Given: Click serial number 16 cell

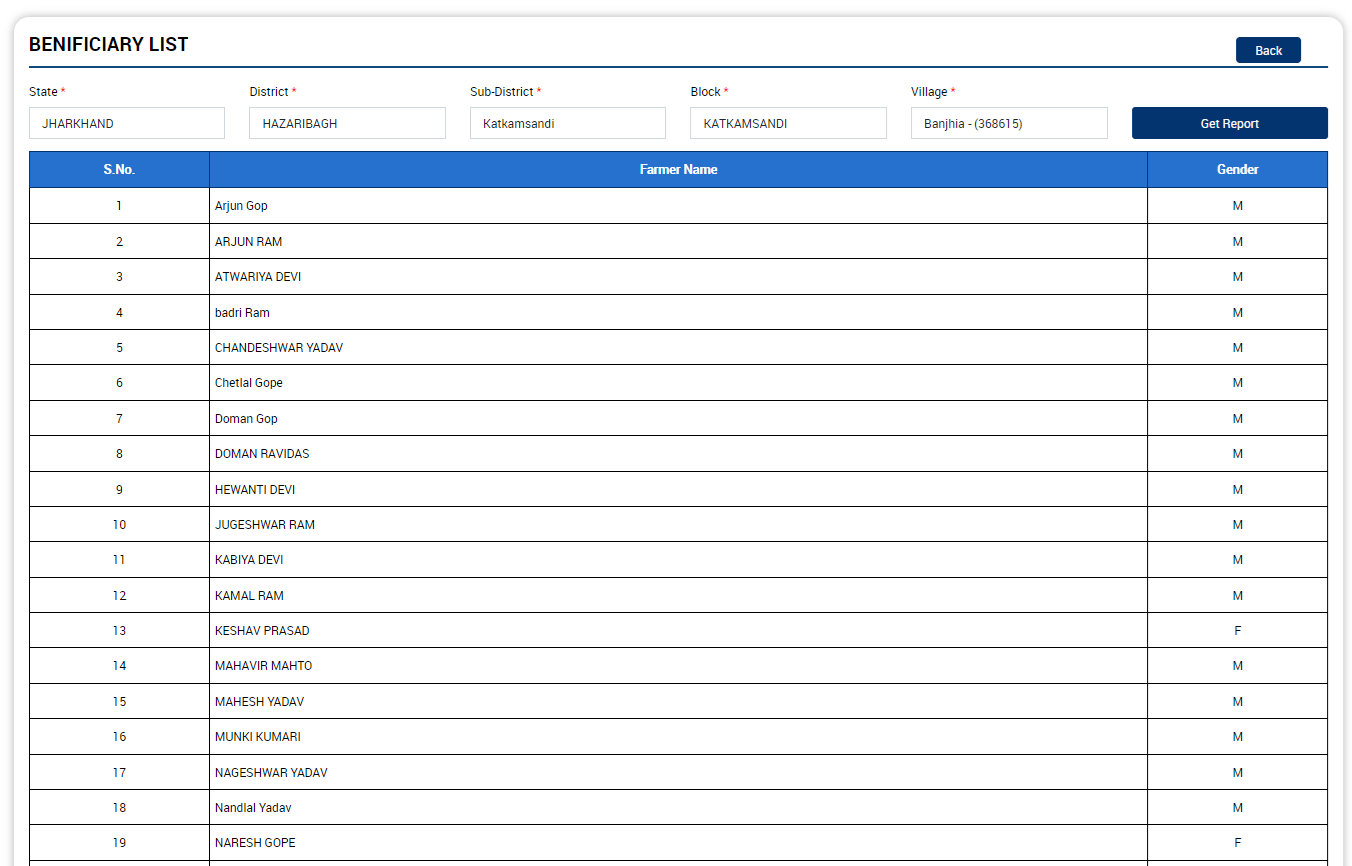Looking at the screenshot, I should [119, 737].
